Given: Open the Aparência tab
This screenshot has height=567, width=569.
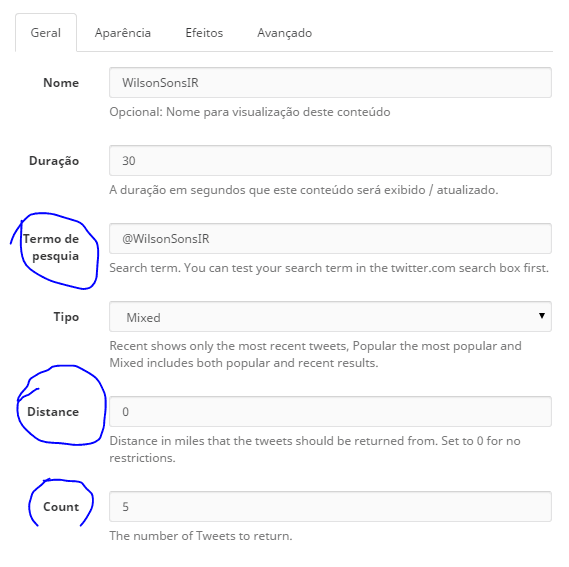Looking at the screenshot, I should (123, 33).
